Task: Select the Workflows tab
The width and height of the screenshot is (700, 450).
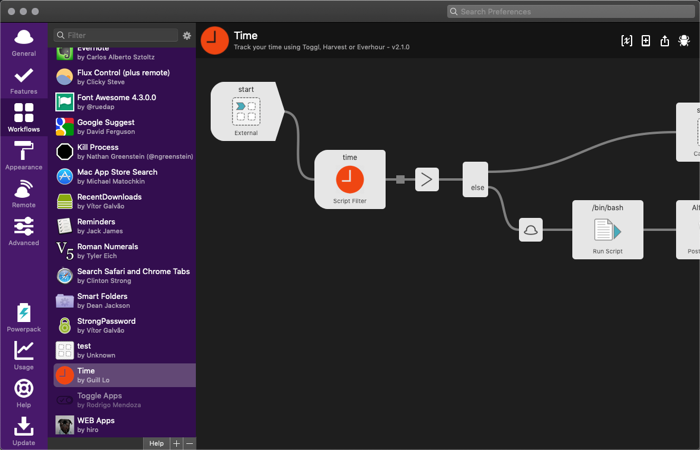Action: coord(24,118)
